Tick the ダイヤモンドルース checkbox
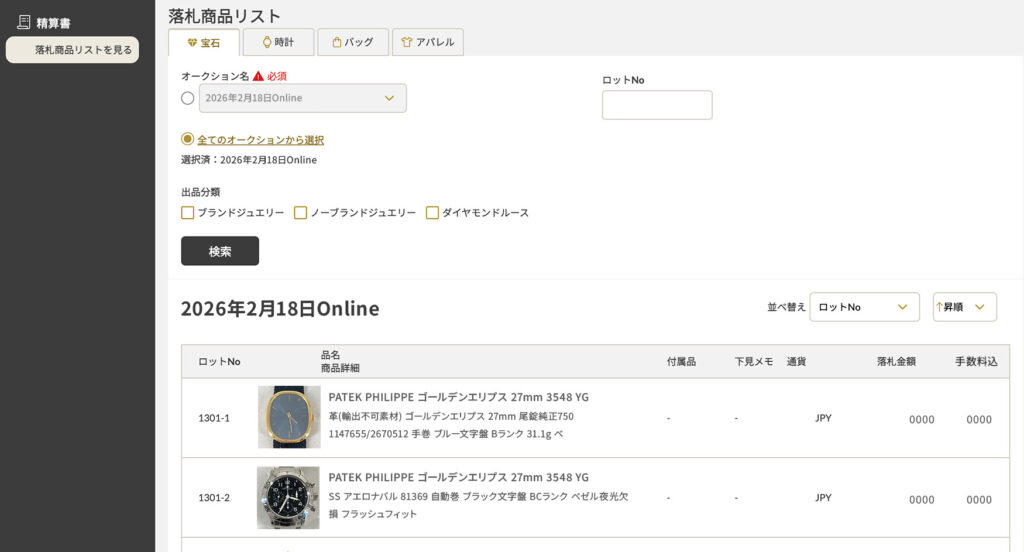Image resolution: width=1024 pixels, height=552 pixels. 432,213
